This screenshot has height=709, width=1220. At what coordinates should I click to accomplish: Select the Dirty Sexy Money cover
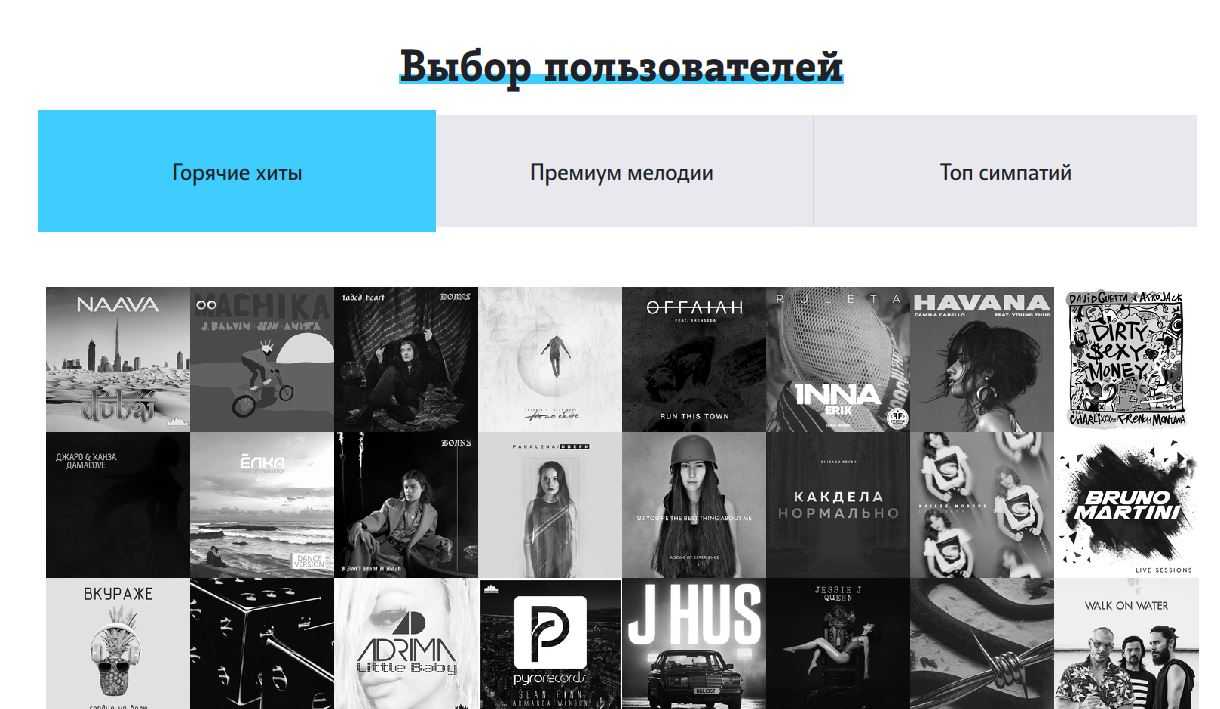pos(1126,360)
